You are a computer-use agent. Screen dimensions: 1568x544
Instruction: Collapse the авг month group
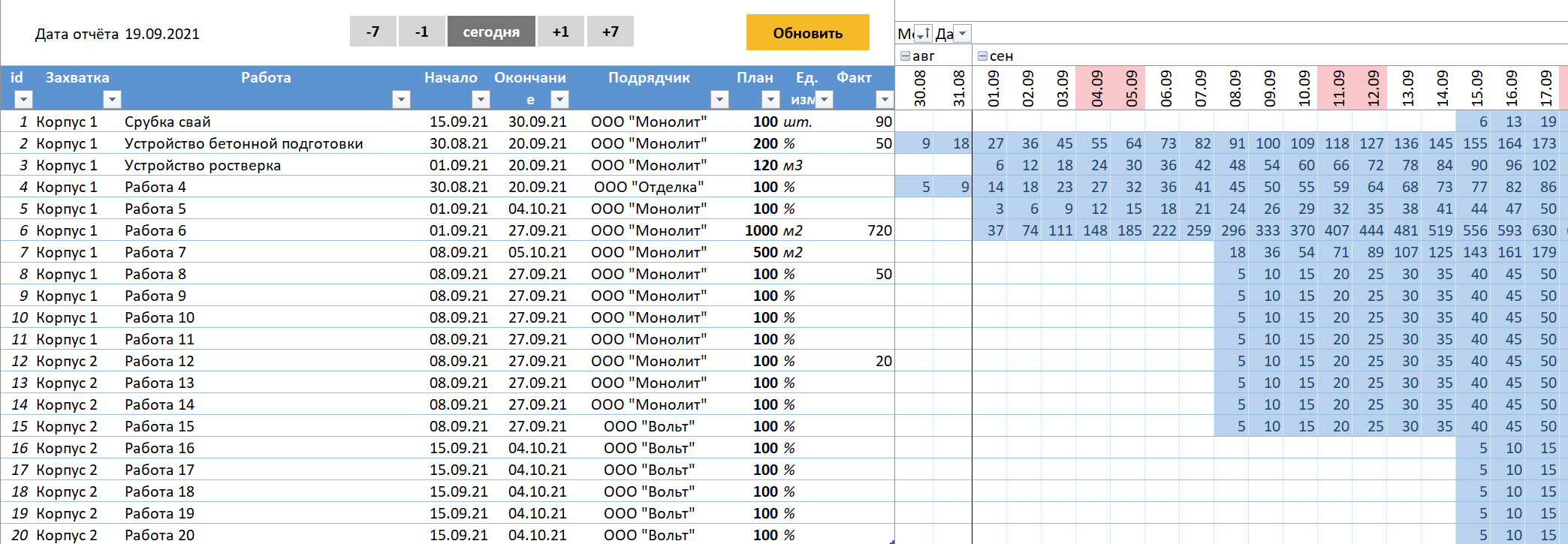pyautogui.click(x=905, y=56)
